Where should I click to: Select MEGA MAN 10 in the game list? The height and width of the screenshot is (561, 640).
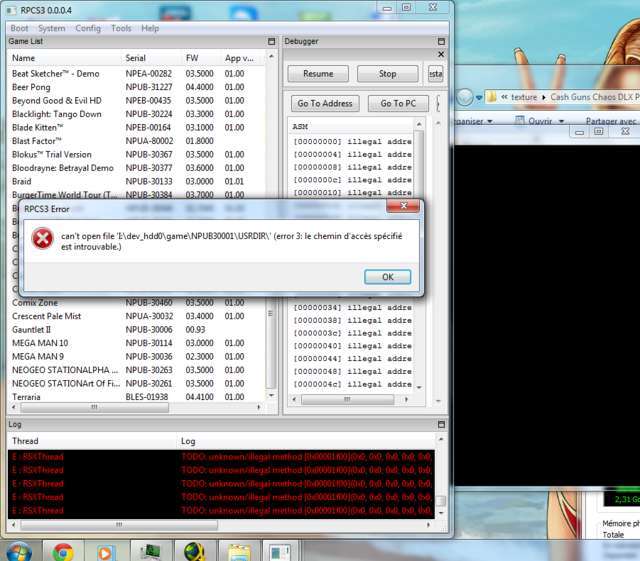click(x=40, y=343)
